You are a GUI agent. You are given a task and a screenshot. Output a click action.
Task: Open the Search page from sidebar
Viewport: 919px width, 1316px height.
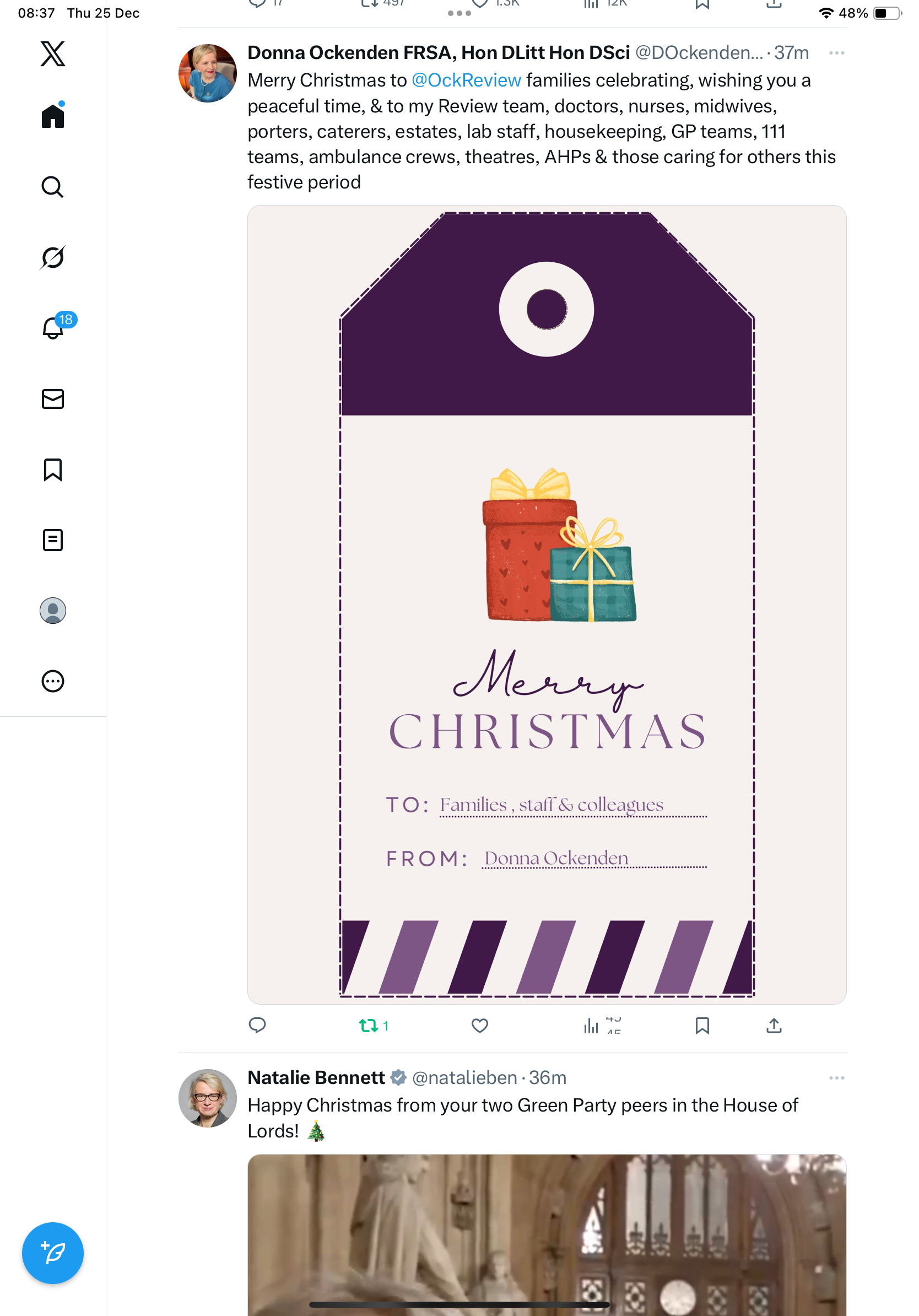point(53,187)
